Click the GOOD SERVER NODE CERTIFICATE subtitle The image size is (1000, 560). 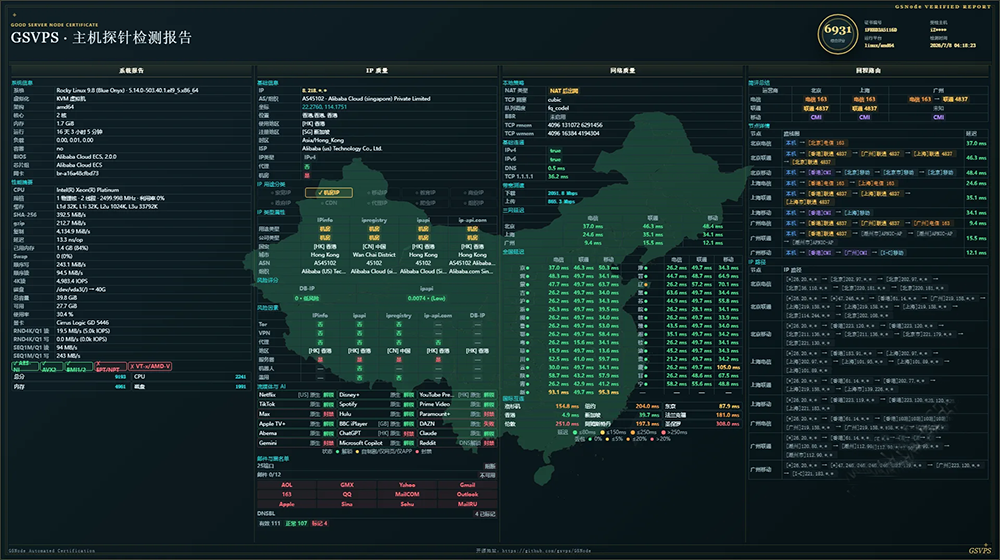point(54,25)
